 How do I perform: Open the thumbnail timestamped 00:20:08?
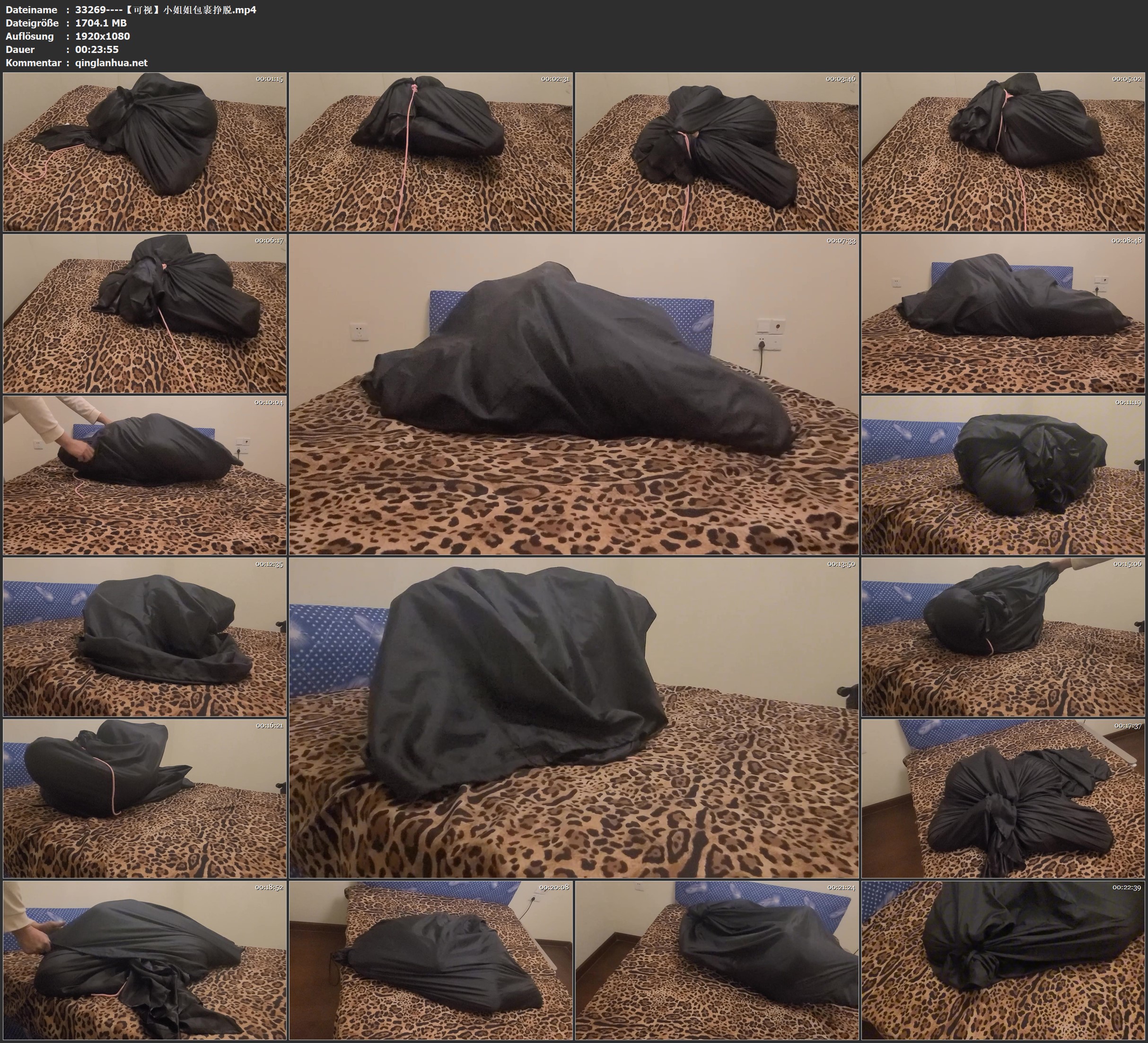point(430,960)
